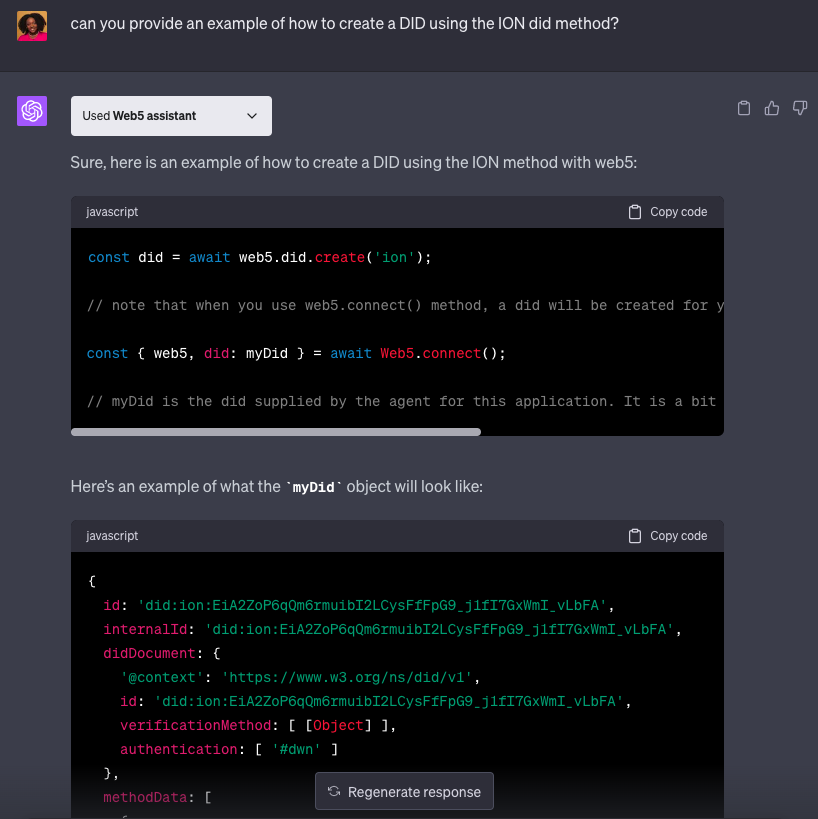
Task: Give the response a thumbs up
Action: click(772, 108)
